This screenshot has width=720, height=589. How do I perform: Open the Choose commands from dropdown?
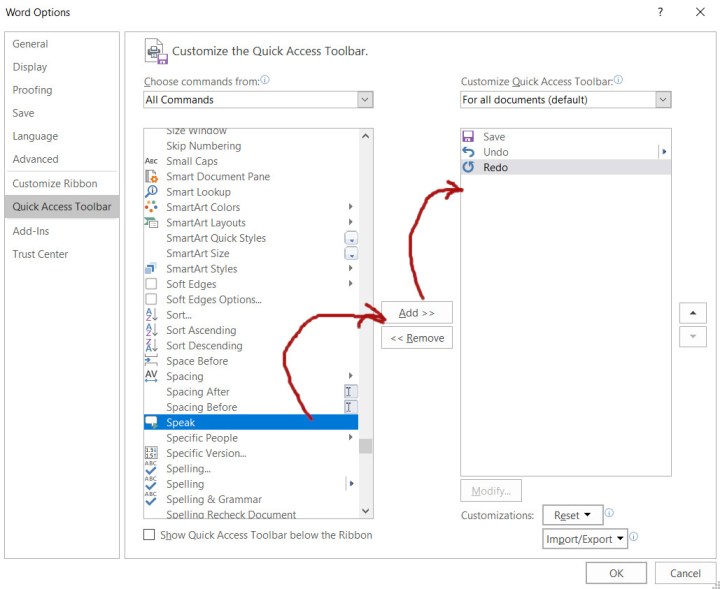pyautogui.click(x=365, y=100)
